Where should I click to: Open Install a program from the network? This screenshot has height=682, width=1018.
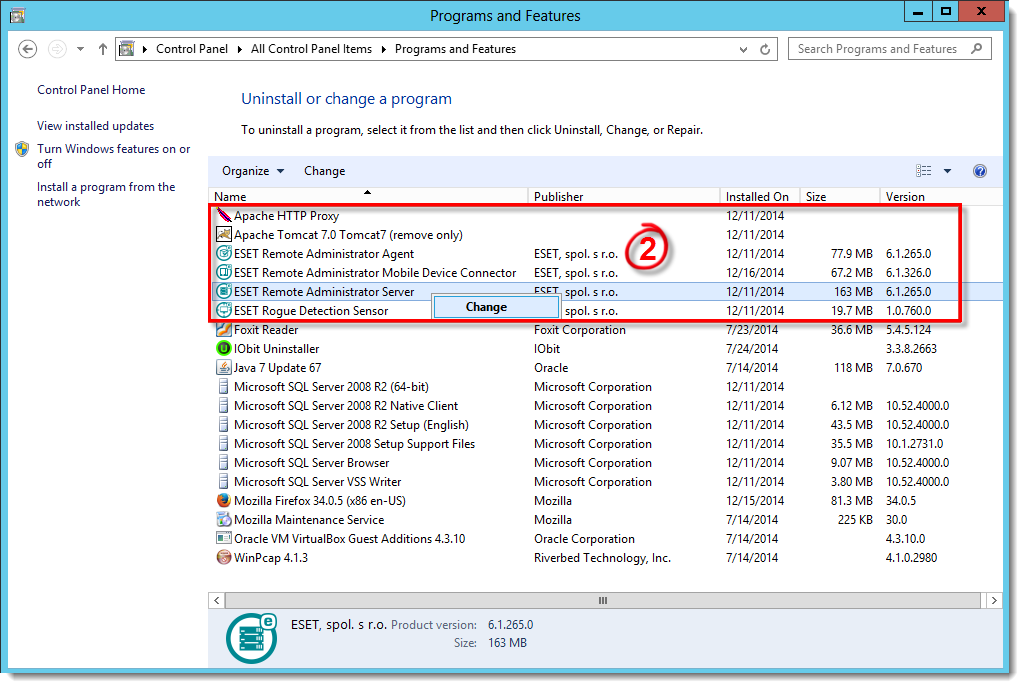click(x=106, y=194)
